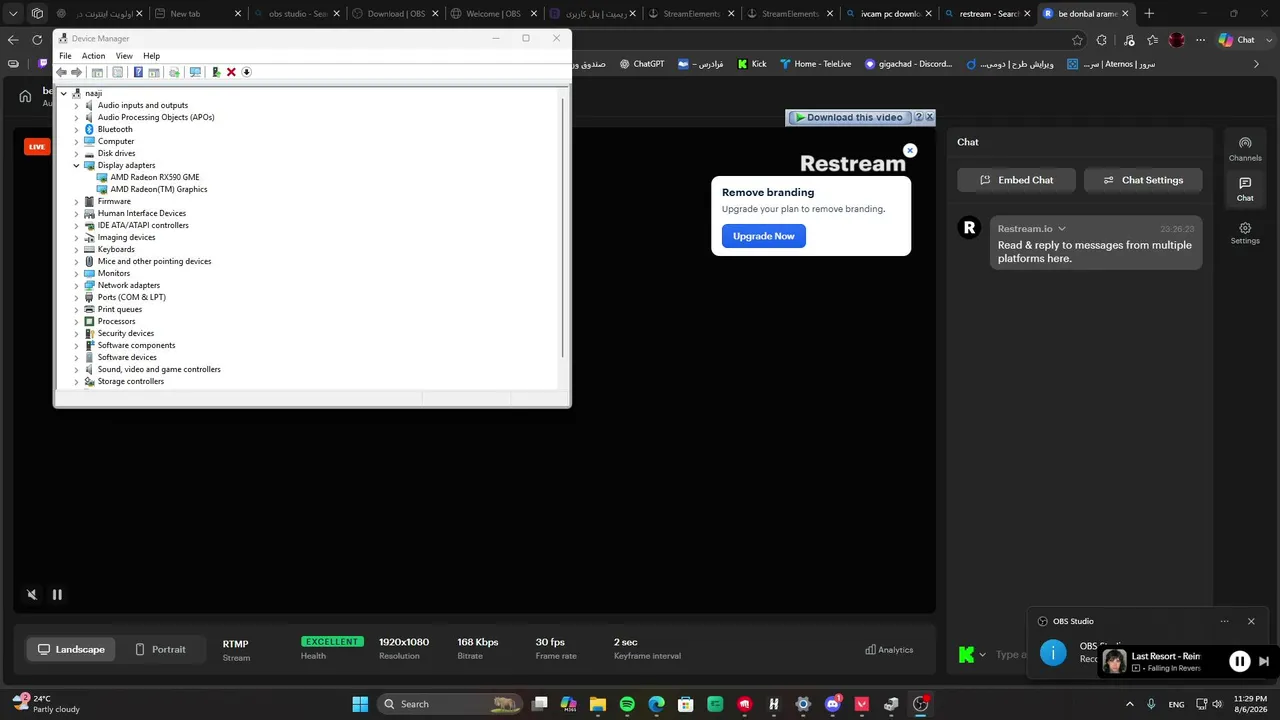Click the taskbar Search box
Viewport: 1280px width, 720px height.
click(x=452, y=704)
